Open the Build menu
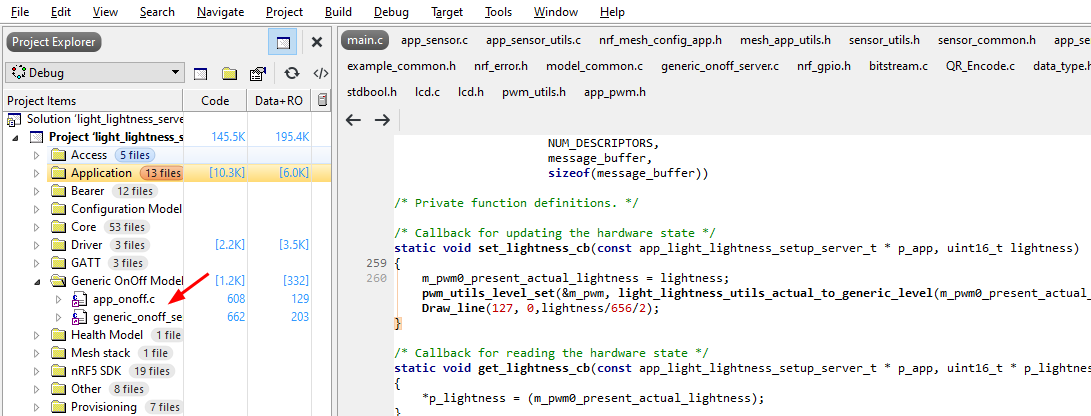 338,12
